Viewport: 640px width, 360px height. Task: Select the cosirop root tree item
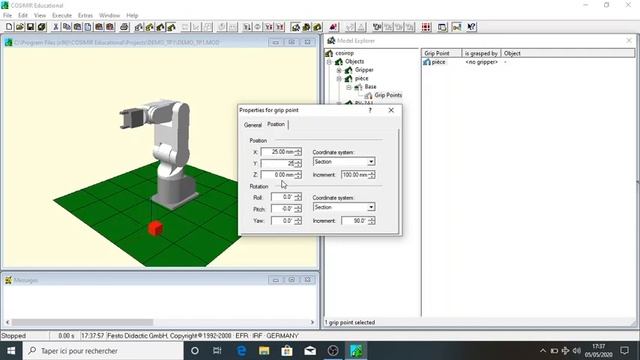(x=344, y=53)
